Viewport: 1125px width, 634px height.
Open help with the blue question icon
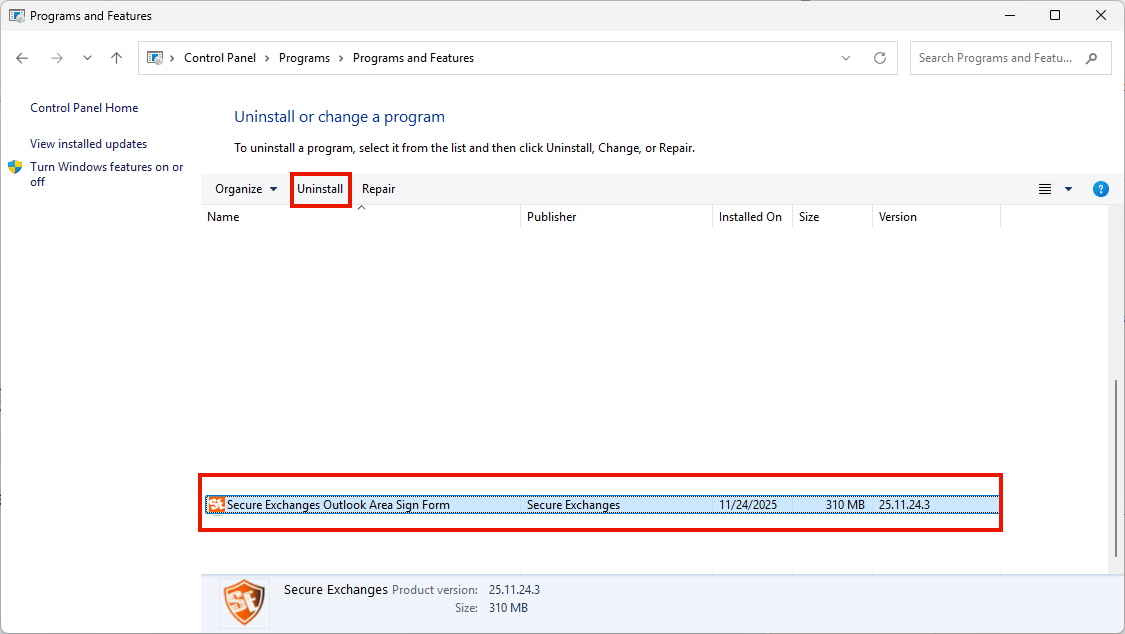click(1101, 189)
